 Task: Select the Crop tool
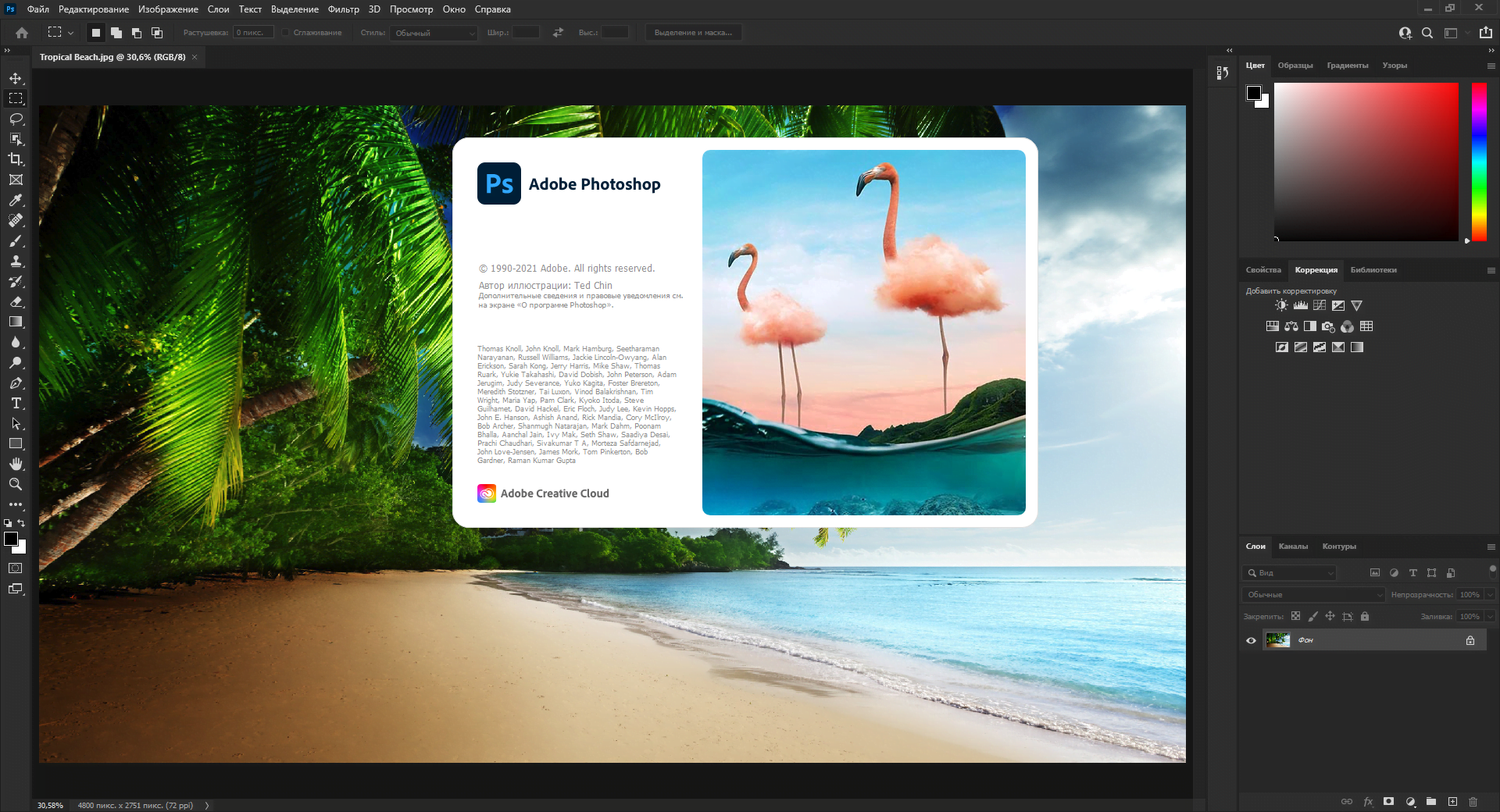[x=16, y=159]
